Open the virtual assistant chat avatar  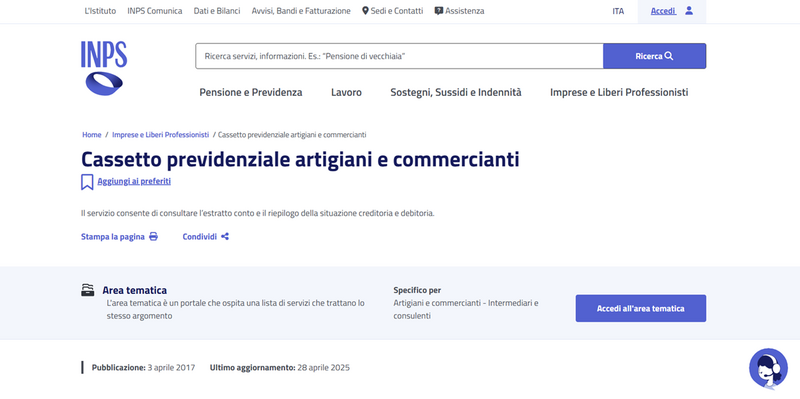[x=768, y=368]
